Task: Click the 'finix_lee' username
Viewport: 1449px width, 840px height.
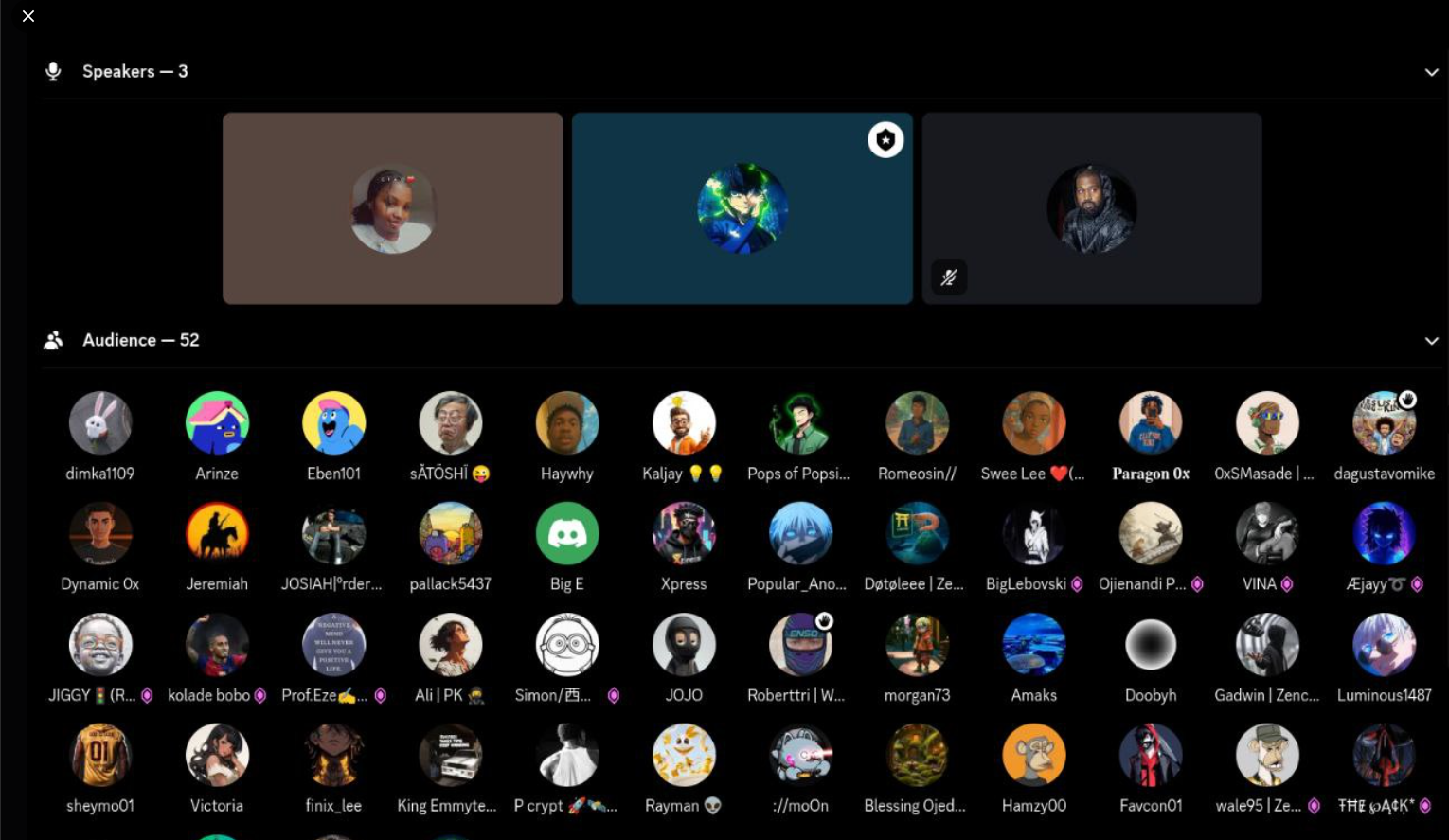Action: click(x=333, y=806)
